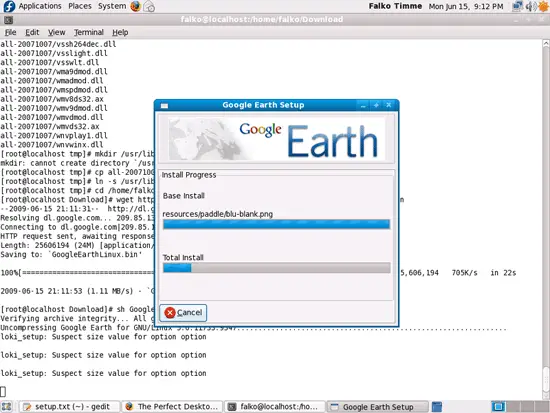Open the mail launcher beside Firefox icon

[149, 6]
